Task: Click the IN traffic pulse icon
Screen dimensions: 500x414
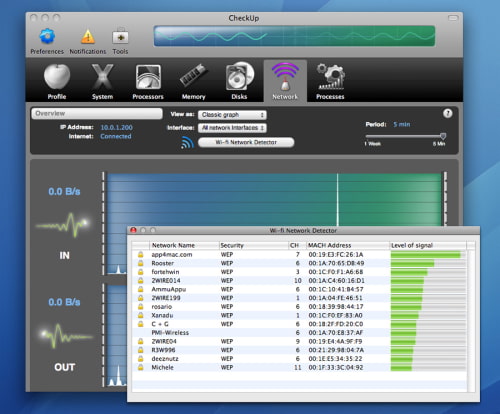Action: pyautogui.click(x=63, y=225)
